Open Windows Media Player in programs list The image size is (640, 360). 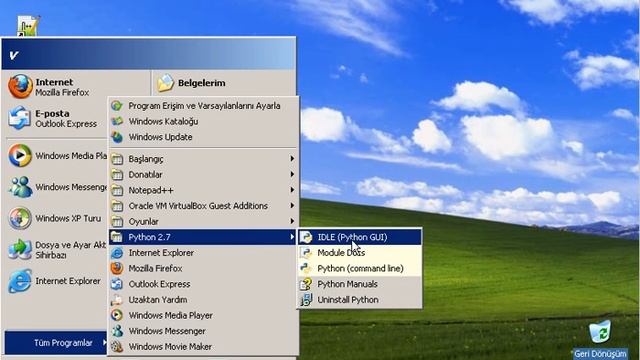[x=203, y=315]
